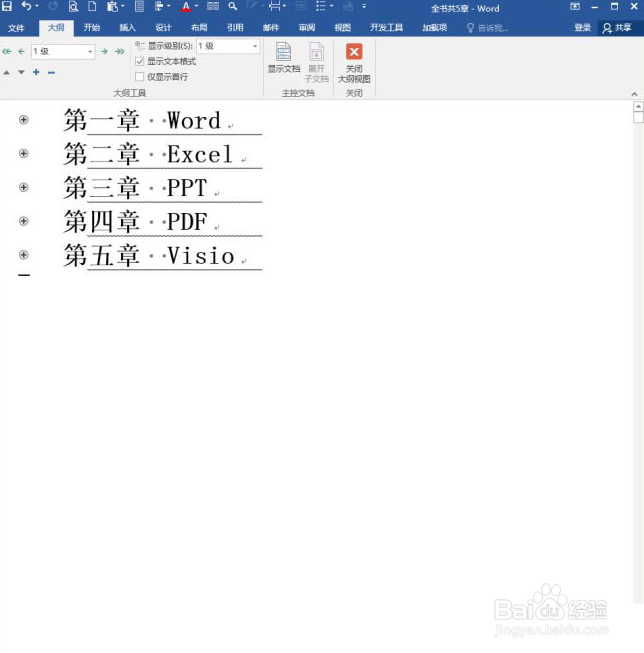644x653 pixels.
Task: Click Demote to Body Text double-right arrow
Action: click(120, 52)
